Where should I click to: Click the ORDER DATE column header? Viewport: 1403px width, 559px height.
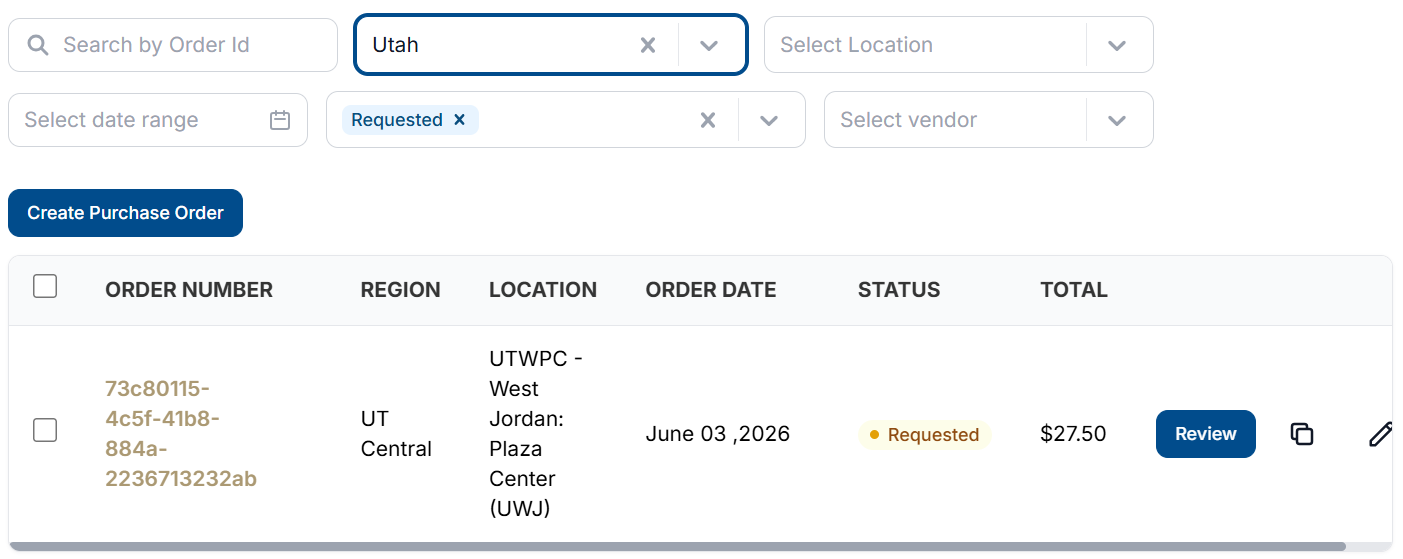click(x=711, y=290)
